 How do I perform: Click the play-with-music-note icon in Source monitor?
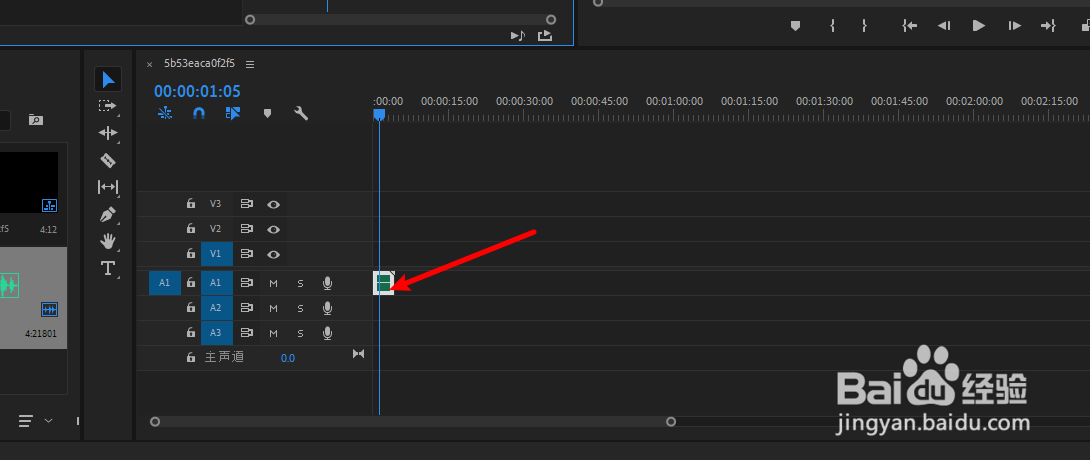[x=518, y=35]
